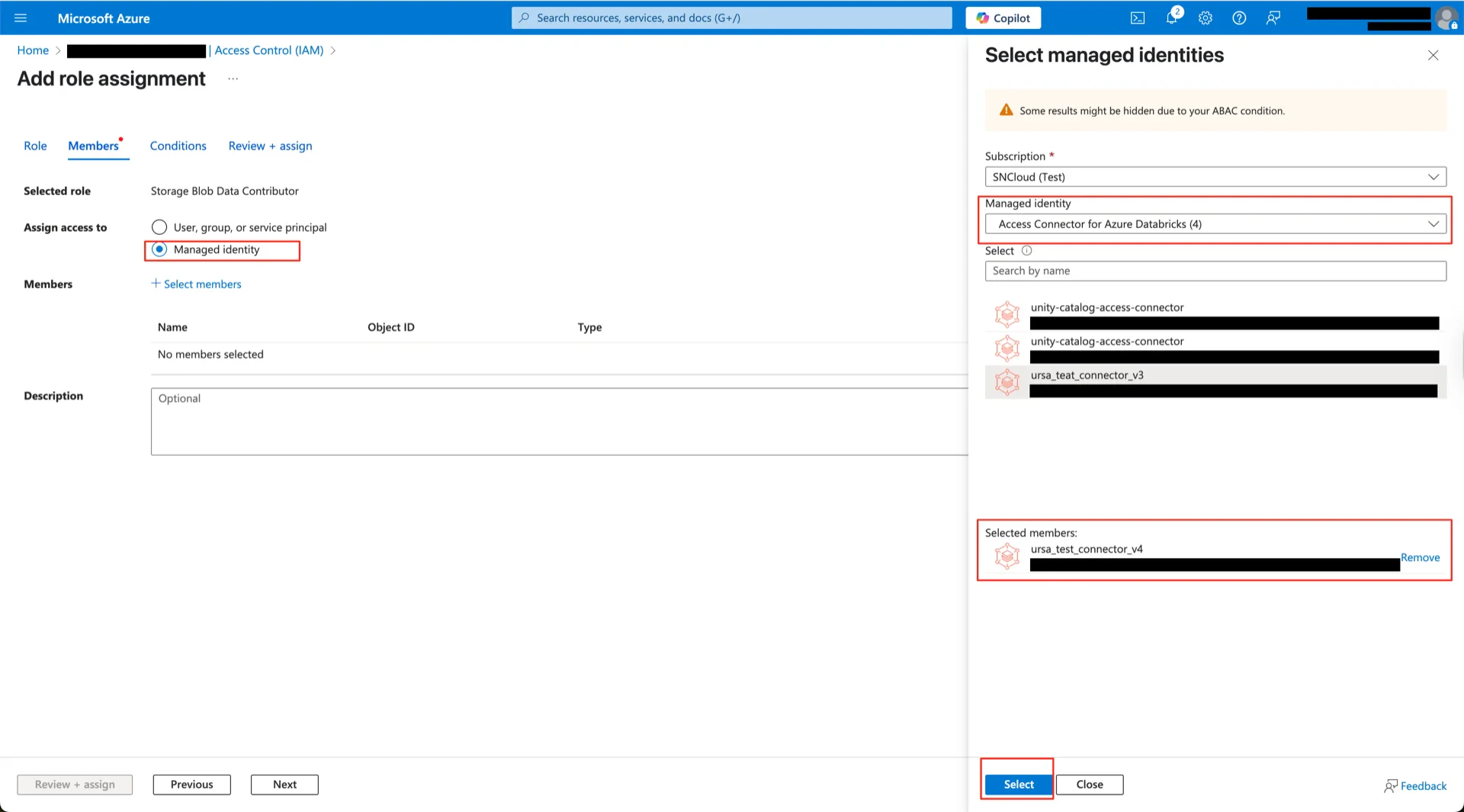Viewport: 1464px width, 812px height.
Task: Focus the Search by name field
Action: click(x=1215, y=271)
